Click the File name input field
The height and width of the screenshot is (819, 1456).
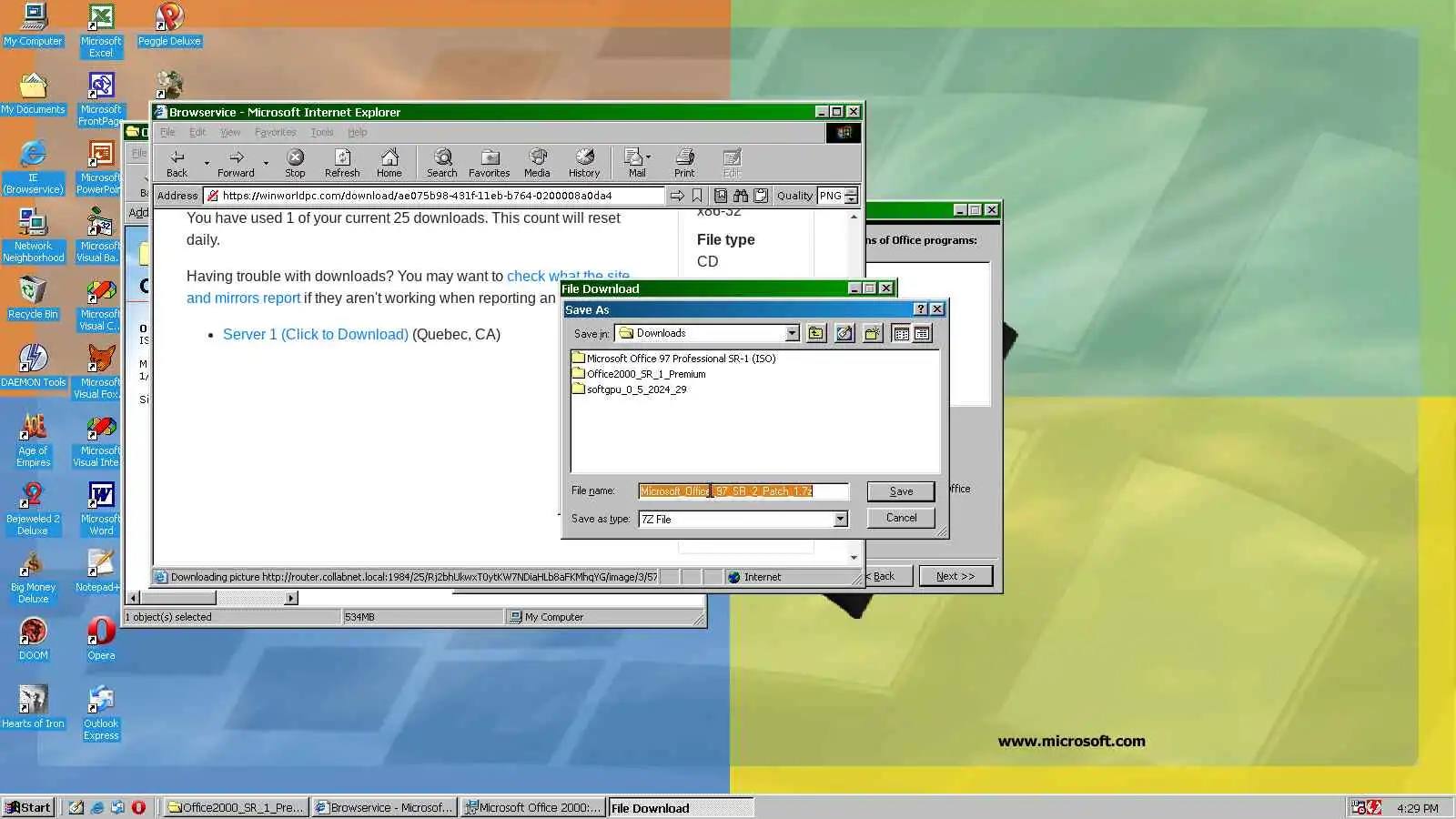pyautogui.click(x=743, y=491)
